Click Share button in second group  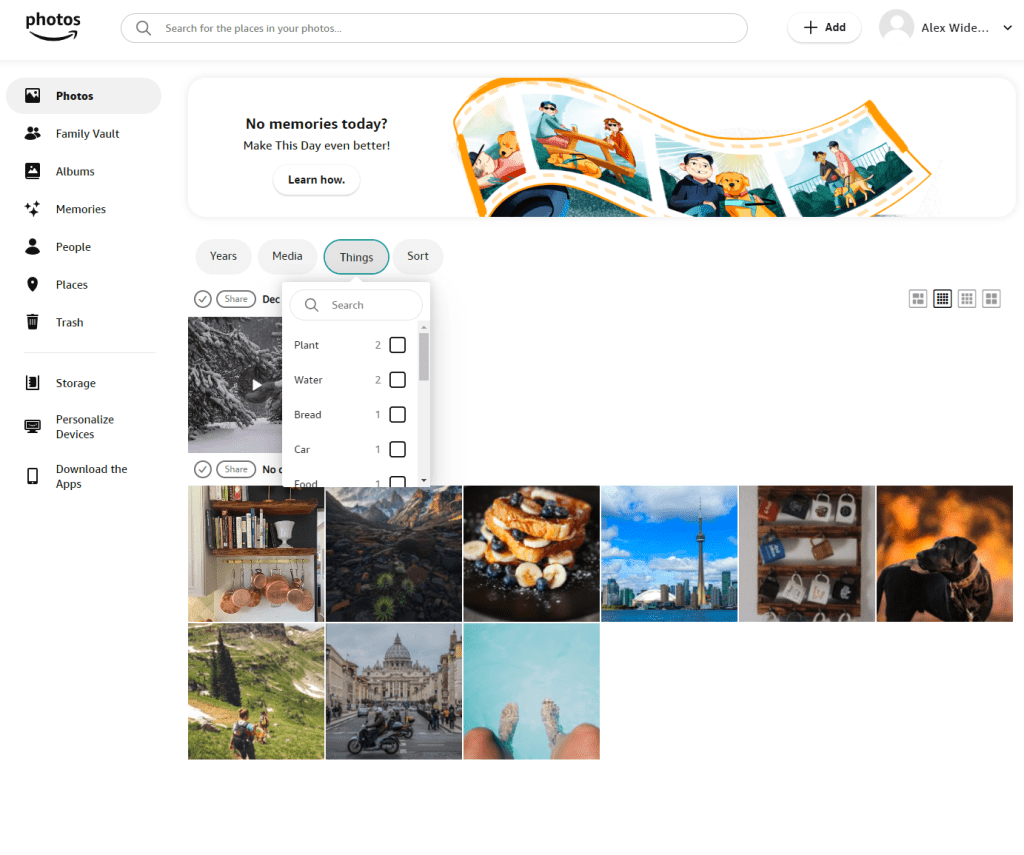[x=236, y=469]
